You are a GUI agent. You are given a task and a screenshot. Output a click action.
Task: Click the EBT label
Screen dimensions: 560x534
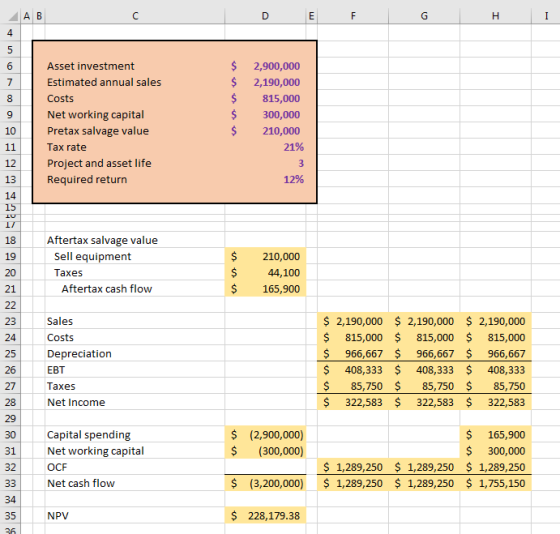(x=56, y=370)
